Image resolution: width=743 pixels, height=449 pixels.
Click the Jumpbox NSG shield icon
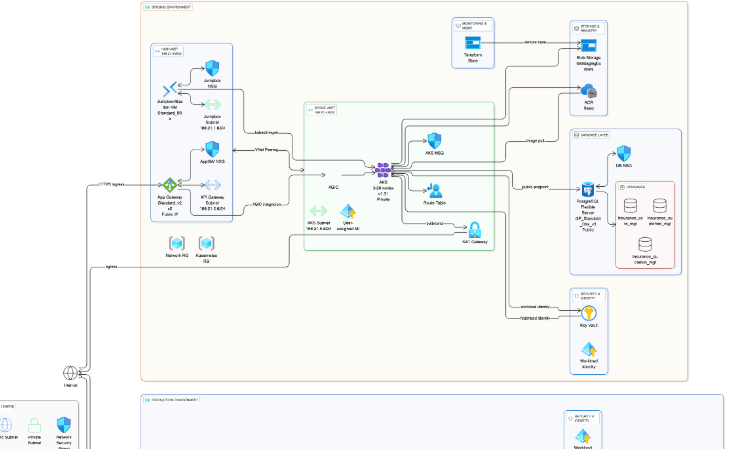(211, 65)
